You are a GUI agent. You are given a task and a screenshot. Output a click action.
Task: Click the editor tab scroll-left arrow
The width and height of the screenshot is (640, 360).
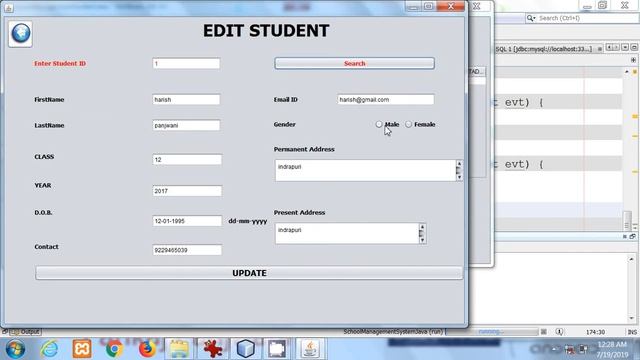click(x=609, y=48)
